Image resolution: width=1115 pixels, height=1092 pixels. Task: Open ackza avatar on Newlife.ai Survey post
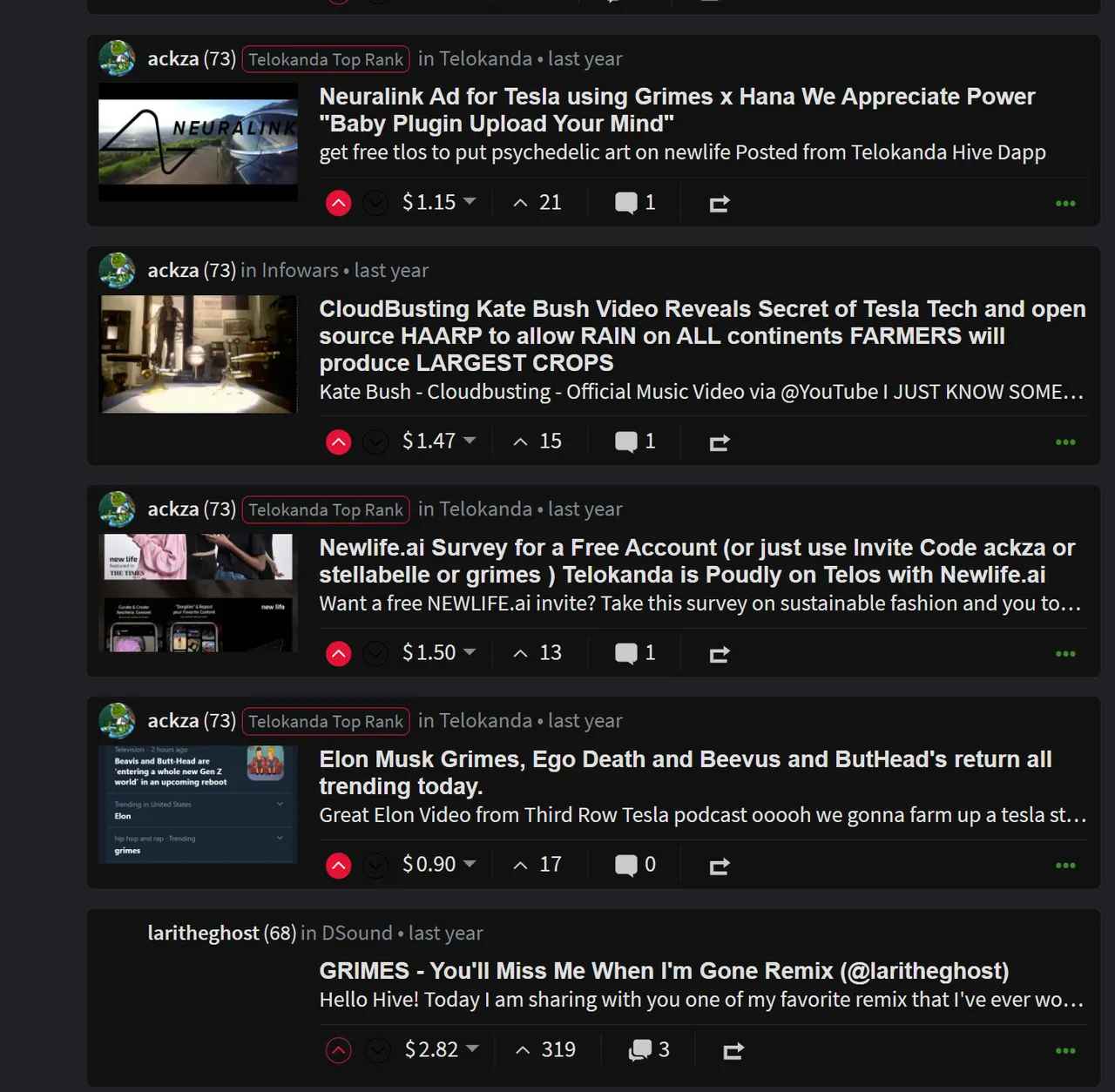pos(117,509)
